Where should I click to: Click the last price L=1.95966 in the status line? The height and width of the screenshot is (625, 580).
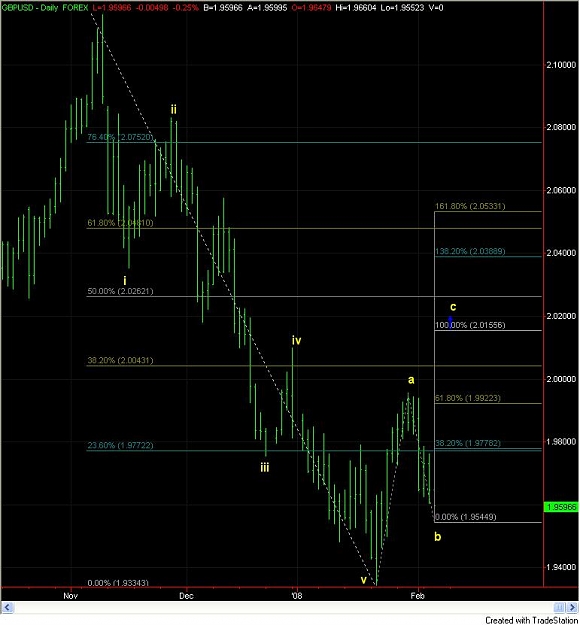pyautogui.click(x=112, y=8)
